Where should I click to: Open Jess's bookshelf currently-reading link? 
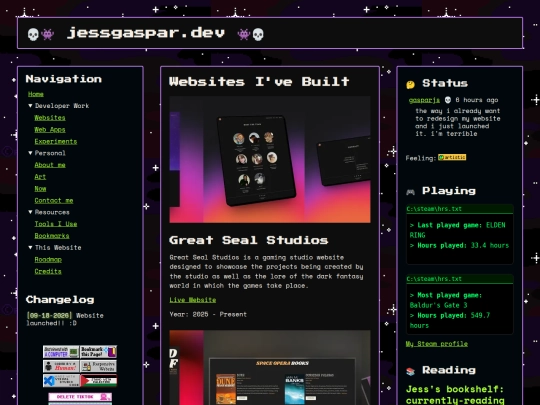click(x=455, y=395)
